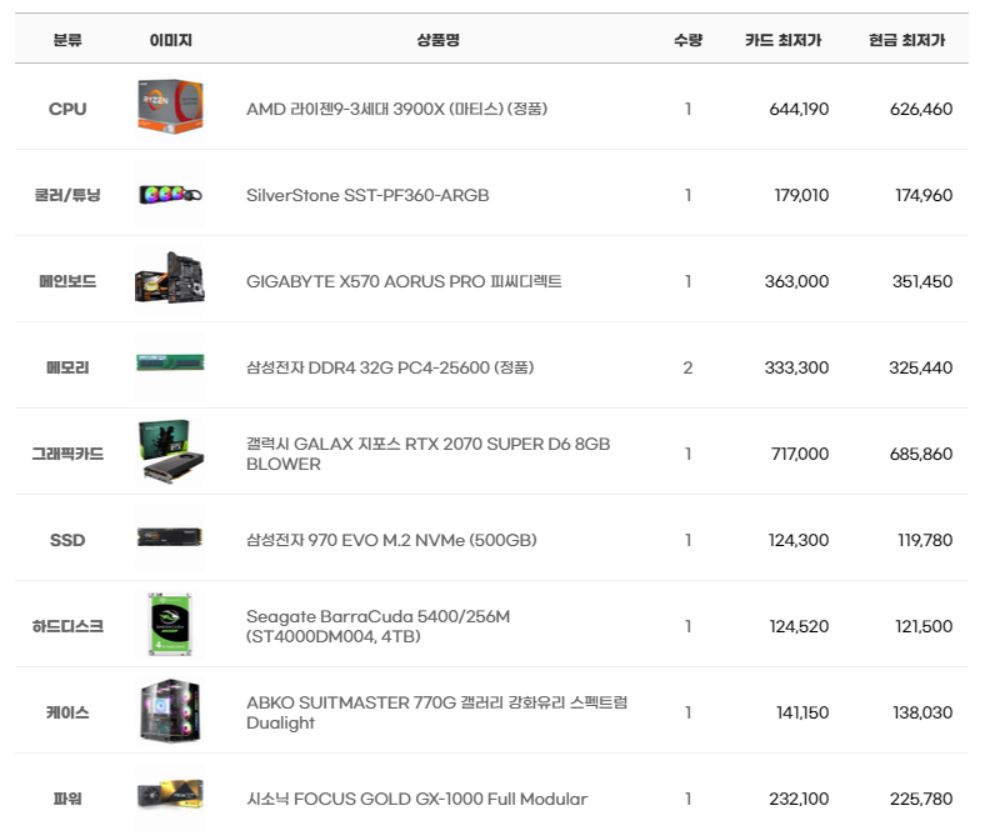Viewport: 984px width, 832px height.
Task: Click cash price 174,960 for the cooler
Action: [924, 195]
